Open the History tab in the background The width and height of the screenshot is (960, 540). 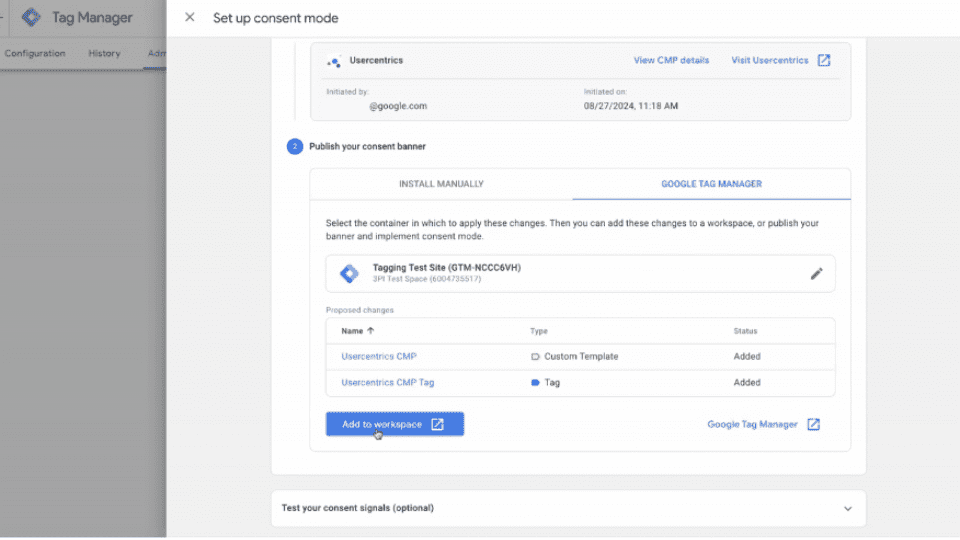click(x=104, y=53)
